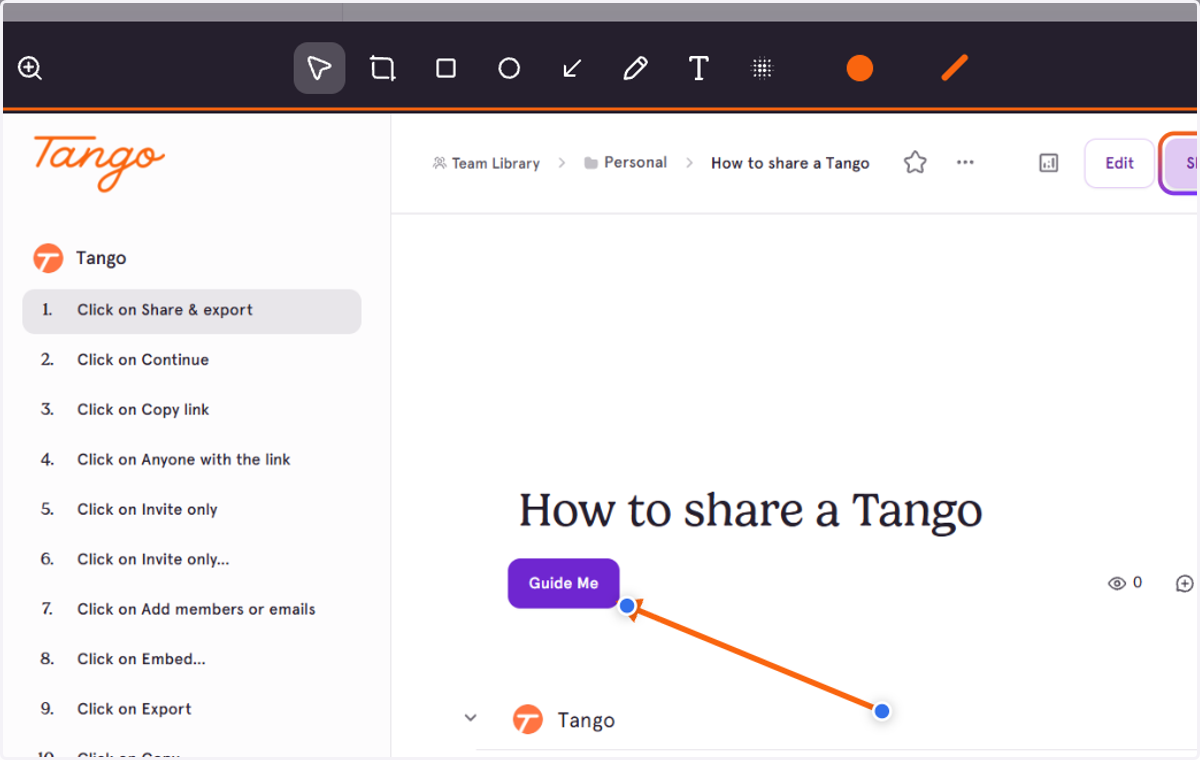Click the Edit button
The height and width of the screenshot is (760, 1200).
1120,163
